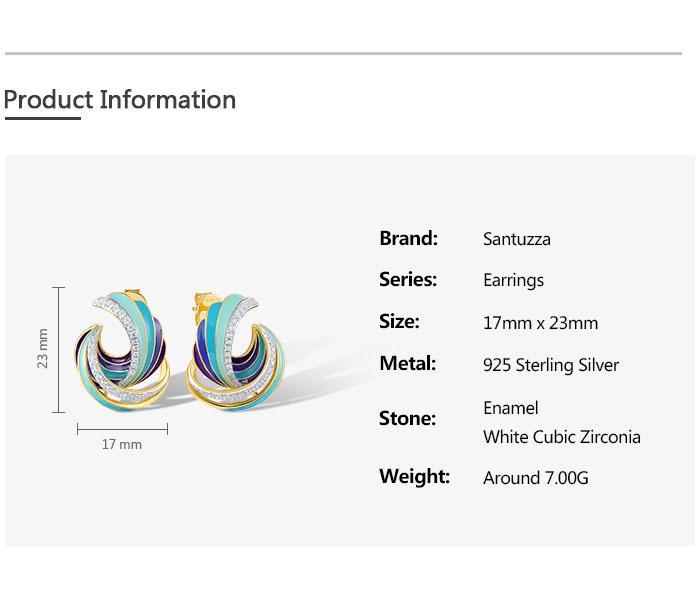
Task: Select the Enamel stone text
Action: 510,408
